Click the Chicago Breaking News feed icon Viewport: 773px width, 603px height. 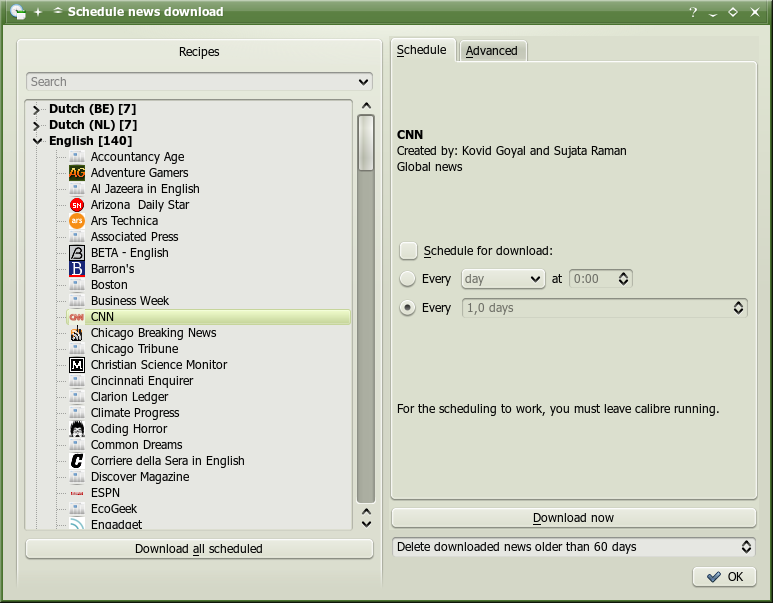coord(77,333)
